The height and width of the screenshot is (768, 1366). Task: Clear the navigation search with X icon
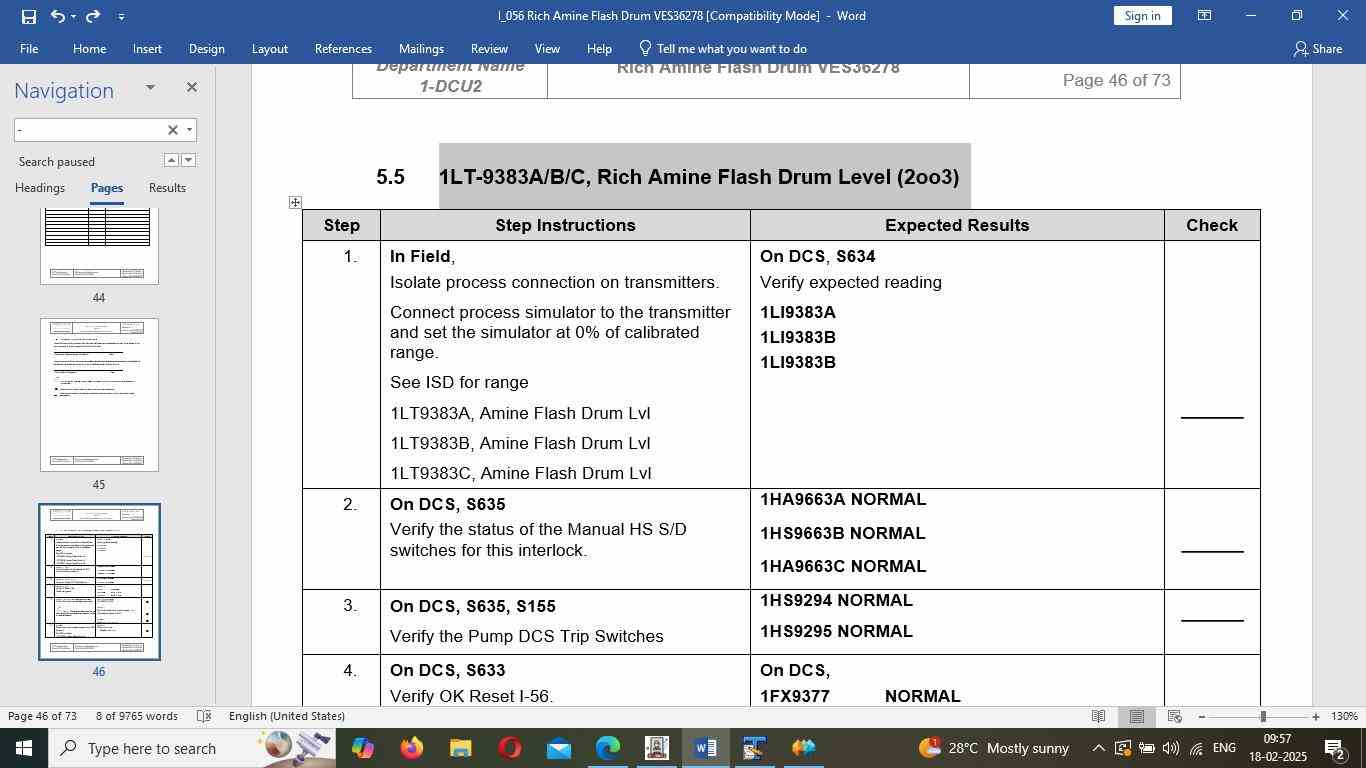pos(172,130)
